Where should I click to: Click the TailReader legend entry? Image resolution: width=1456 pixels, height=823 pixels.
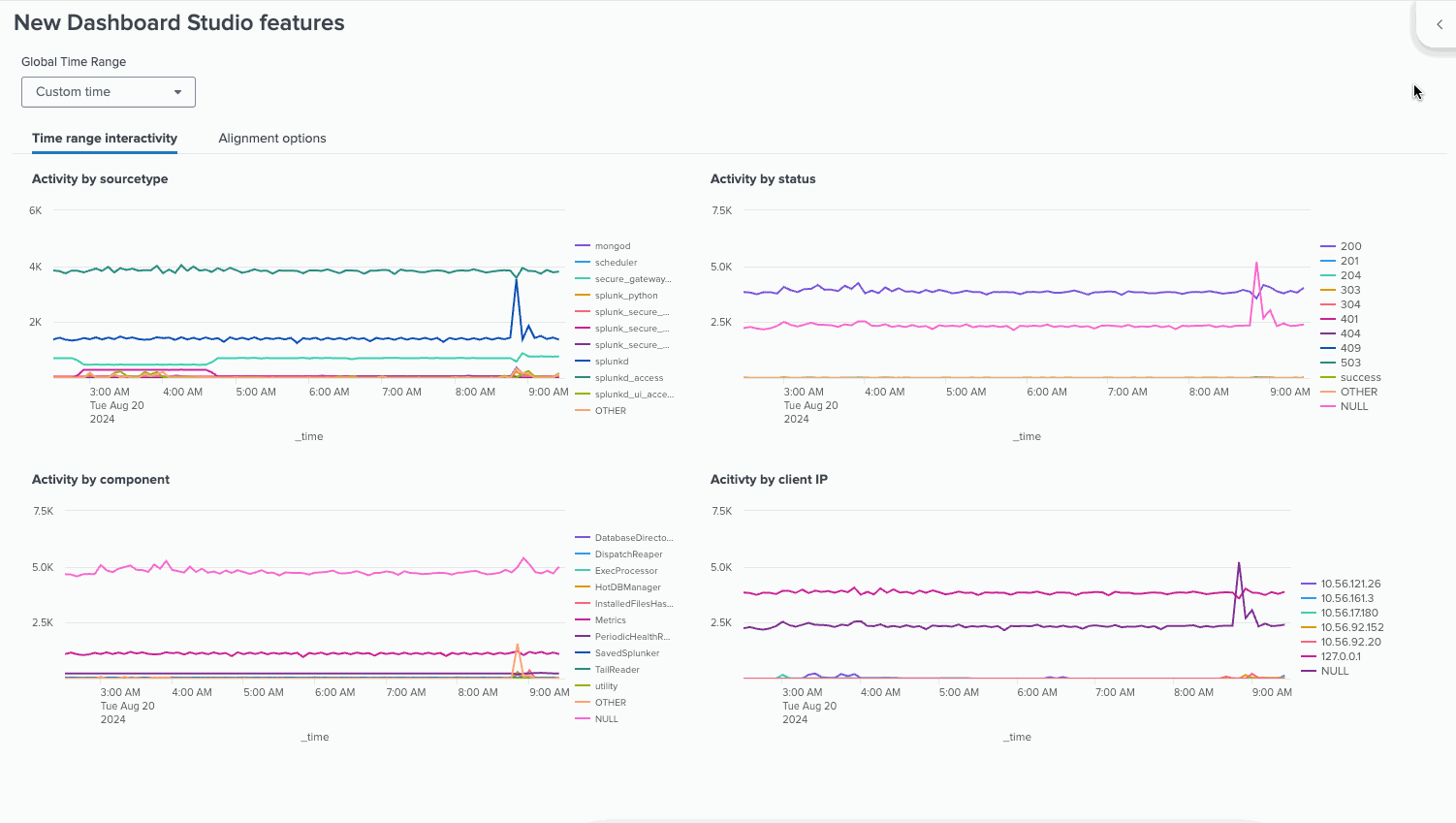617,670
